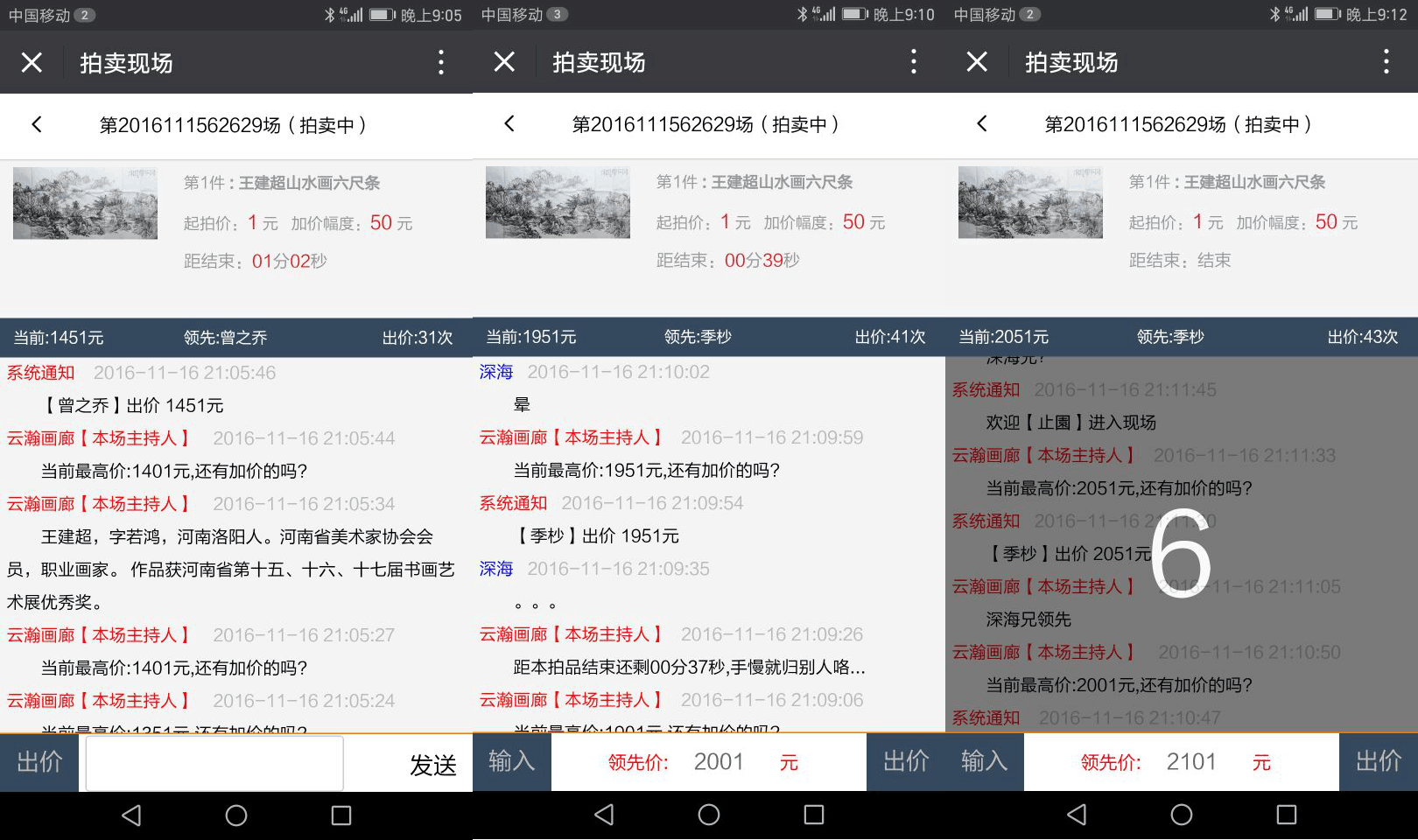Tap the Bluetooth icon in the 晚上9:10 status bar
The image size is (1418, 840).
click(802, 15)
